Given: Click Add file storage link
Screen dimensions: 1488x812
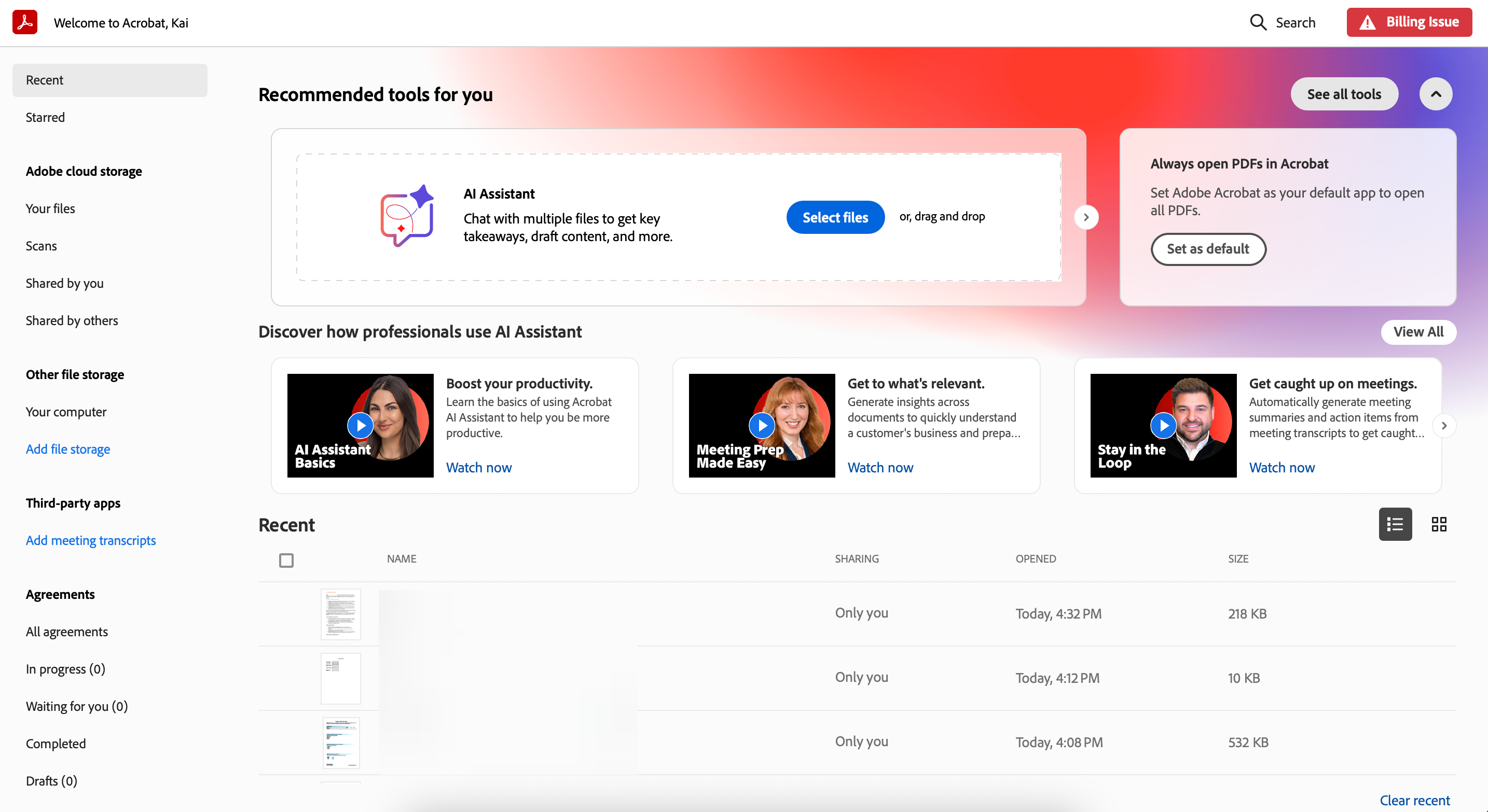Looking at the screenshot, I should pyautogui.click(x=67, y=449).
